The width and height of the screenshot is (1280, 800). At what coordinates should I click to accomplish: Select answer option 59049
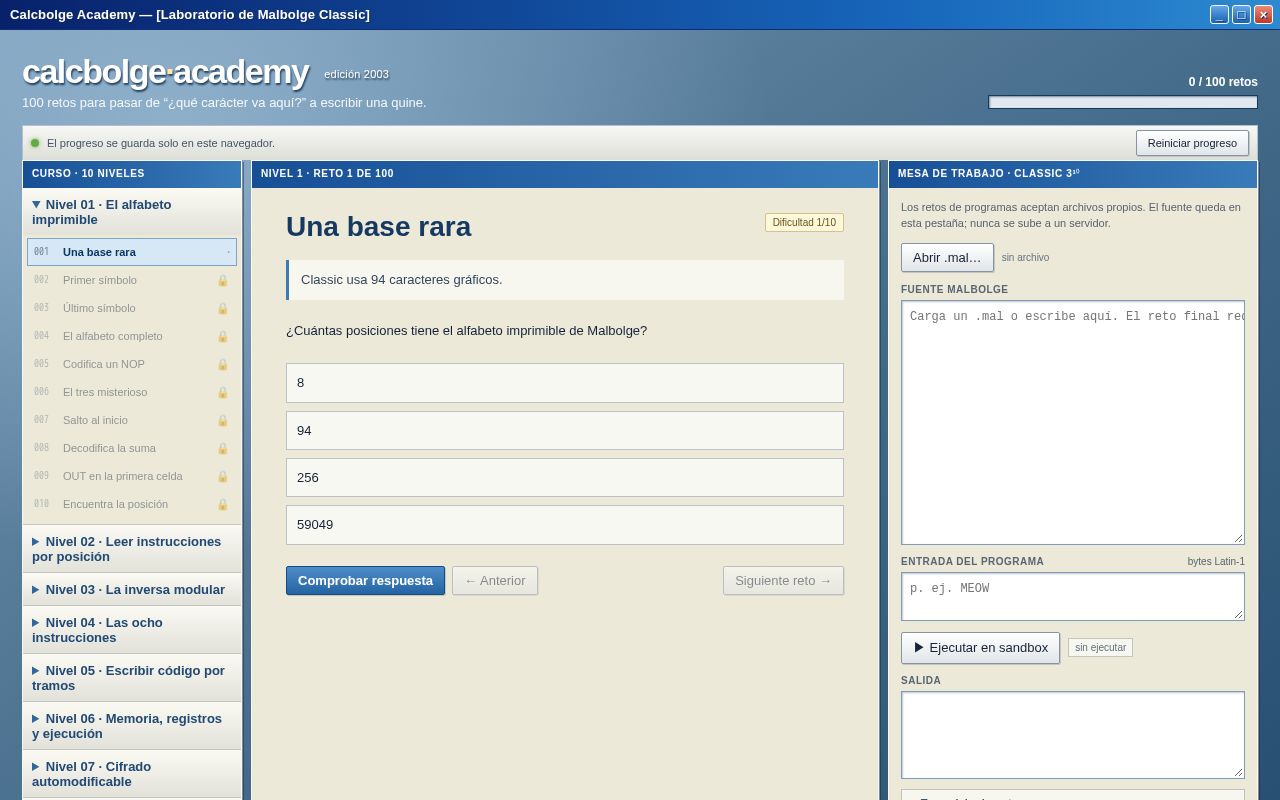click(565, 525)
